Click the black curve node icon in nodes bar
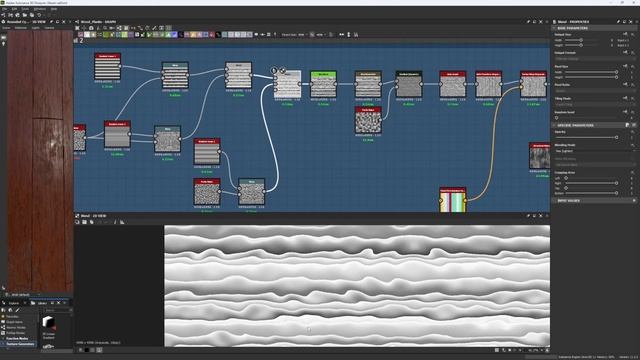Viewport: 640px width, 360px height. coord(218,35)
